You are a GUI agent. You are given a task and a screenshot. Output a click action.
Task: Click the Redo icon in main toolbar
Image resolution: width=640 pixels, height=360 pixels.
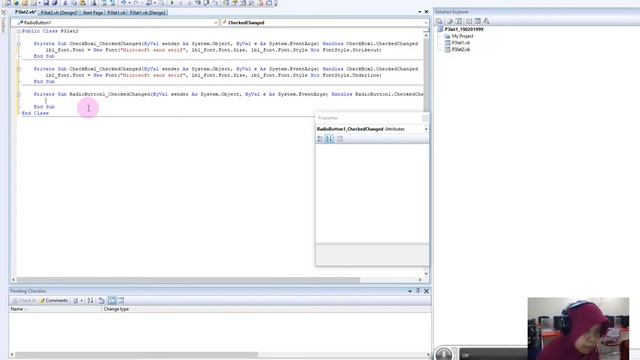pyautogui.click(x=136, y=3)
